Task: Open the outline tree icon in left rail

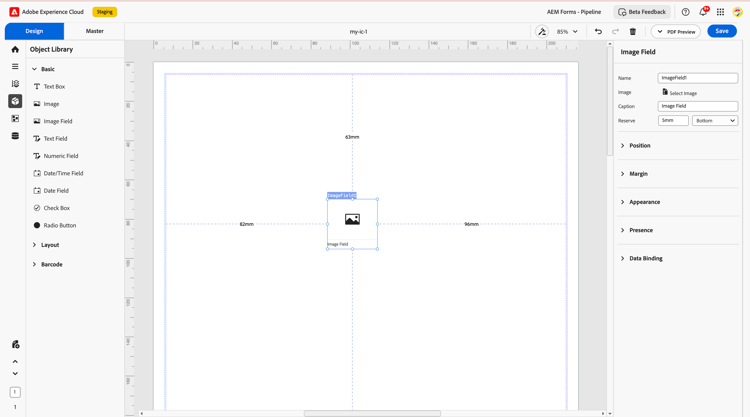Action: pos(15,84)
